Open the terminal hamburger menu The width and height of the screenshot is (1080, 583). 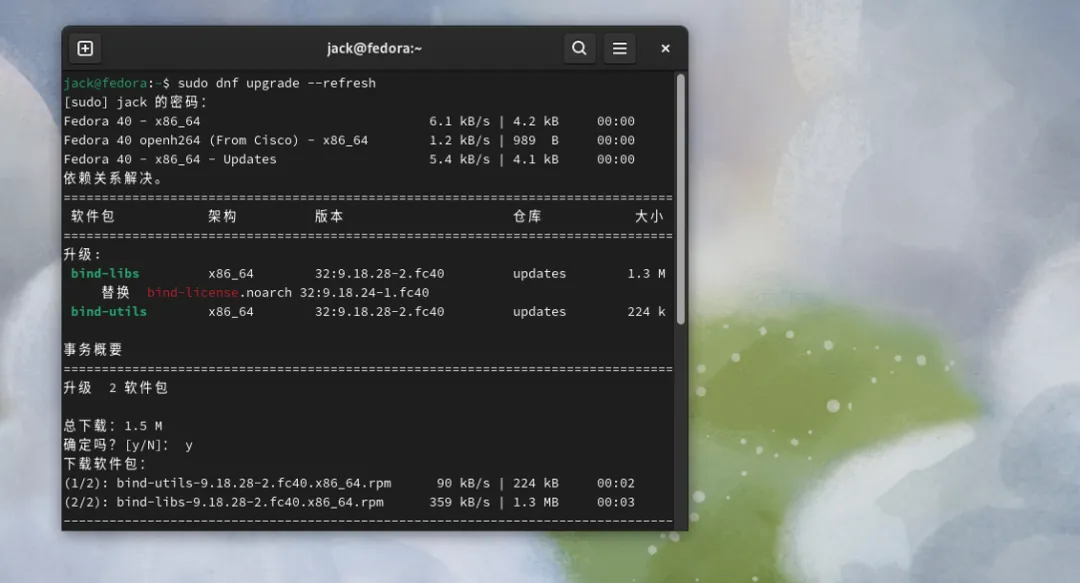pyautogui.click(x=619, y=48)
